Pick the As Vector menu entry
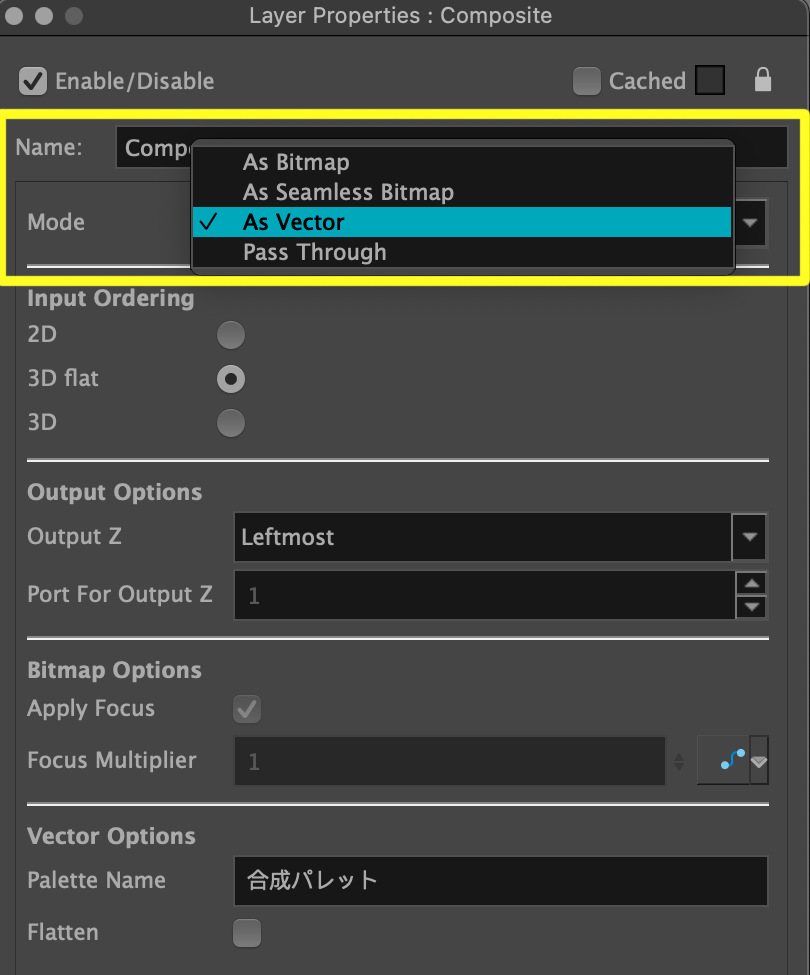Screen dimensions: 810x975 [x=294, y=222]
